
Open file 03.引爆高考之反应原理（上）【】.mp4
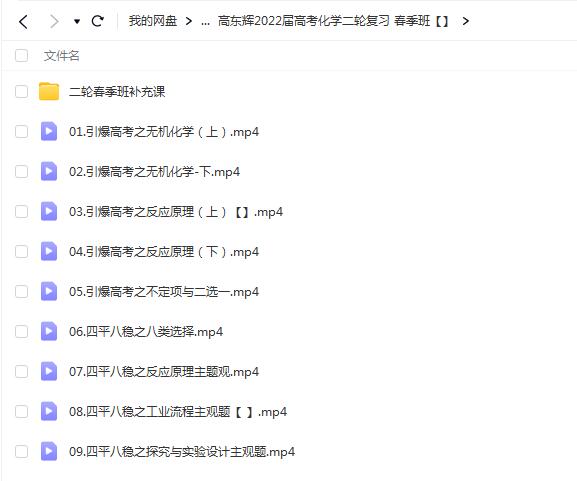(176, 212)
